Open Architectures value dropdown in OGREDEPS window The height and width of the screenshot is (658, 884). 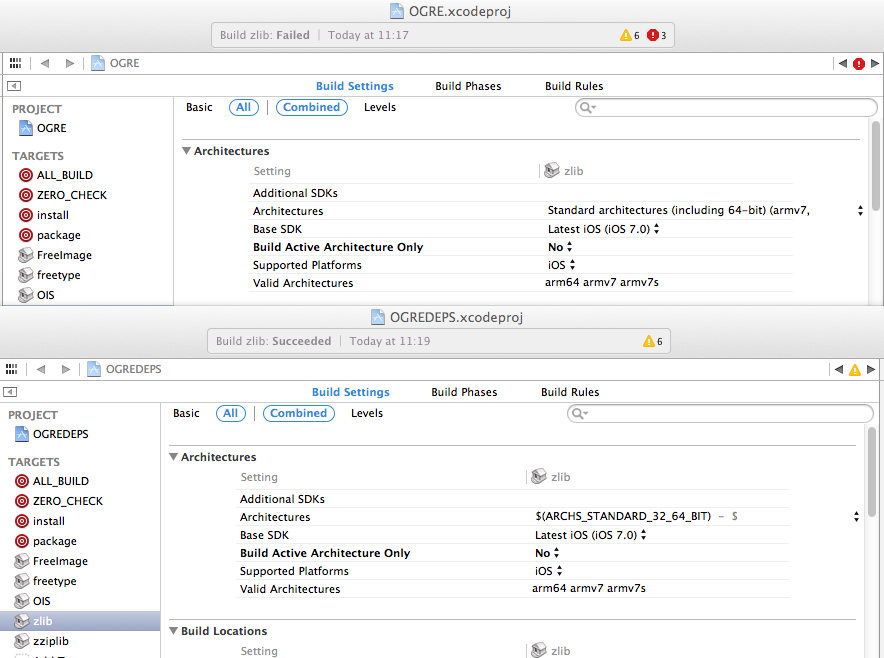[x=856, y=516]
